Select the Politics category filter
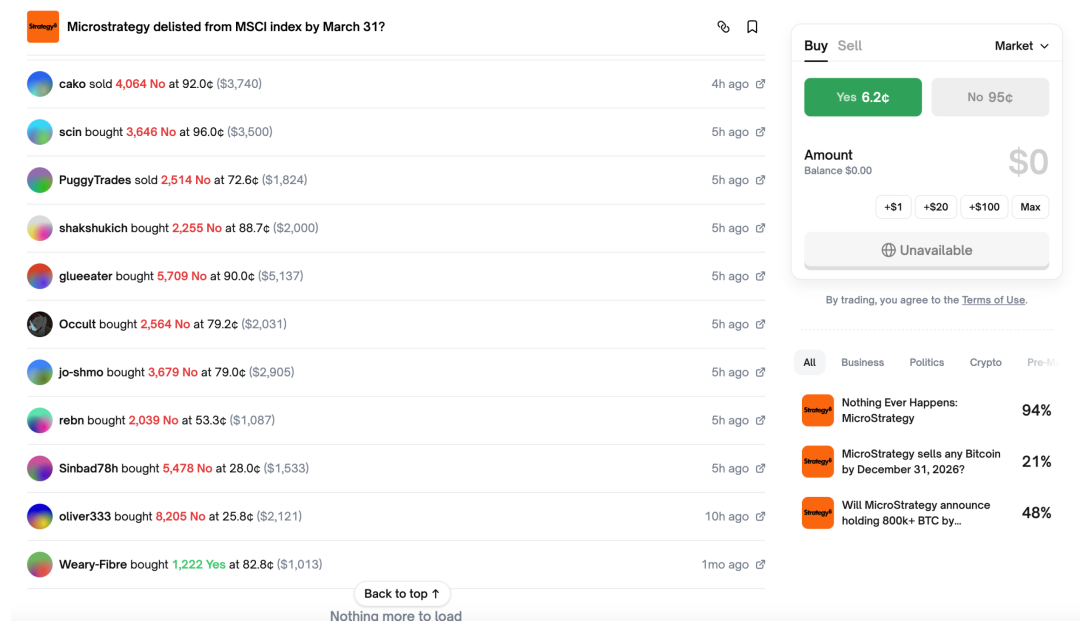Screen dimensions: 1080x624 tap(926, 362)
